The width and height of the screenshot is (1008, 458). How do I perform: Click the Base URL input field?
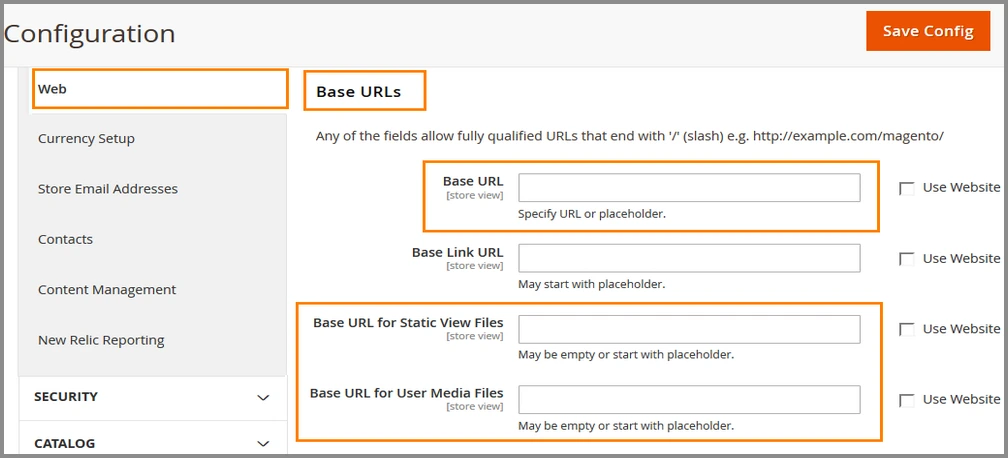pos(689,188)
